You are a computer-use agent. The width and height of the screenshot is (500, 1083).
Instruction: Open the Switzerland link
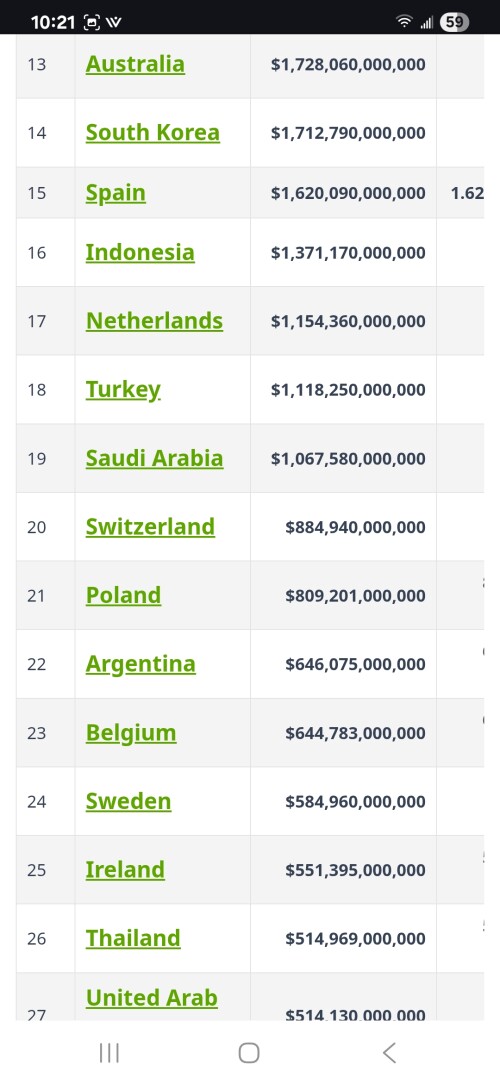[150, 527]
